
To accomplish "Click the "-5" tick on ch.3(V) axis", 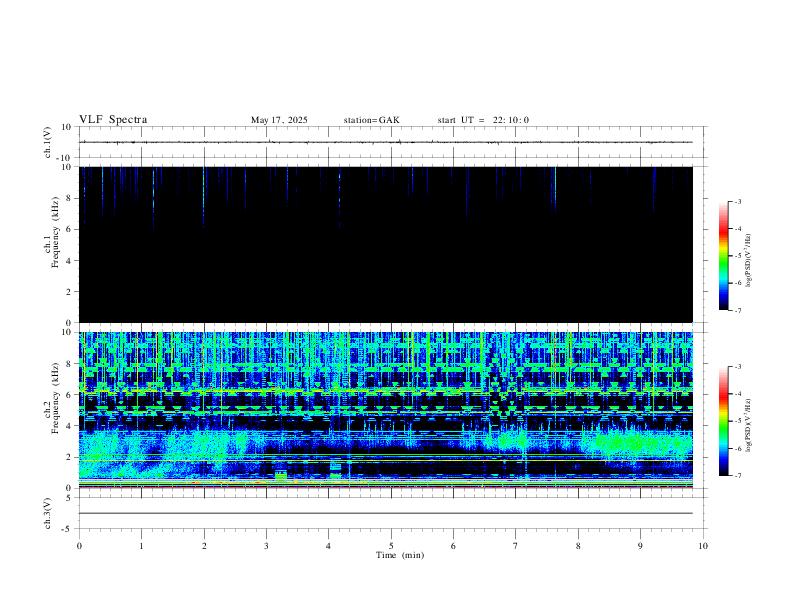I will (68, 529).
